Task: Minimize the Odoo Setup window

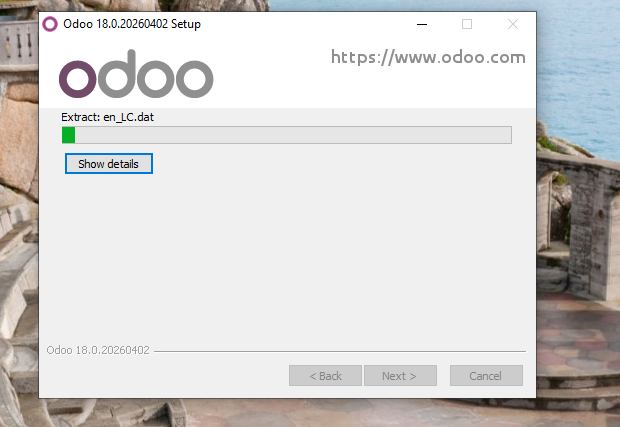Action: (x=422, y=24)
